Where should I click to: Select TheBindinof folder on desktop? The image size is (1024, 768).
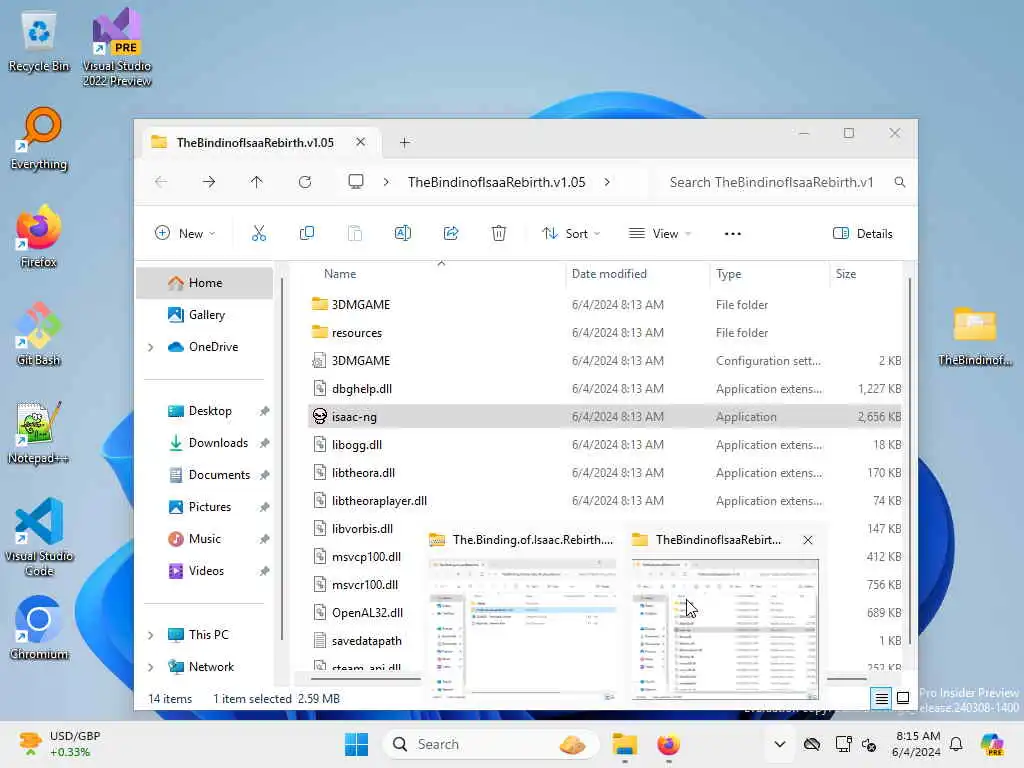(x=975, y=336)
